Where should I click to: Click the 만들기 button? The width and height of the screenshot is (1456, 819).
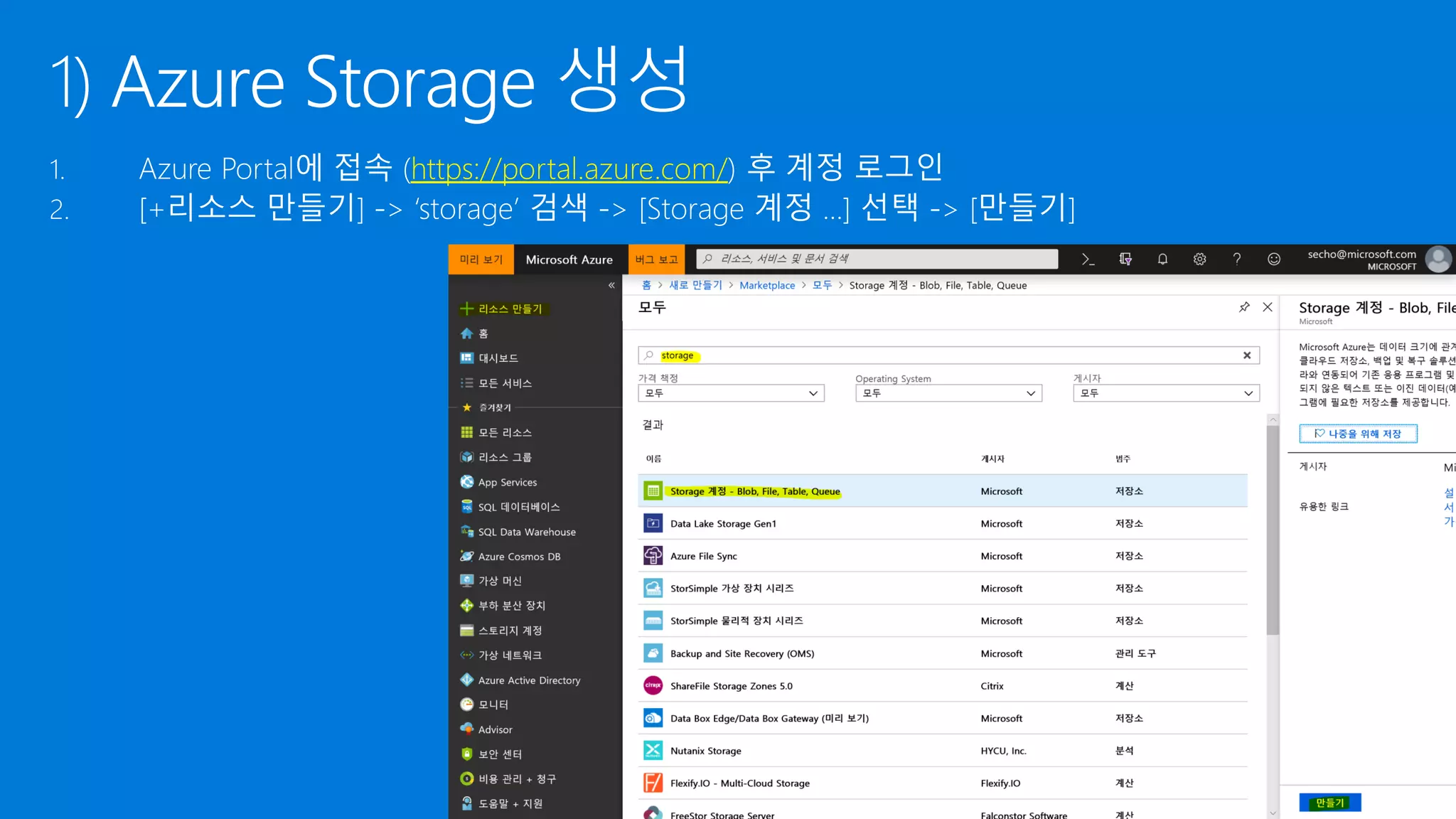click(x=1330, y=803)
